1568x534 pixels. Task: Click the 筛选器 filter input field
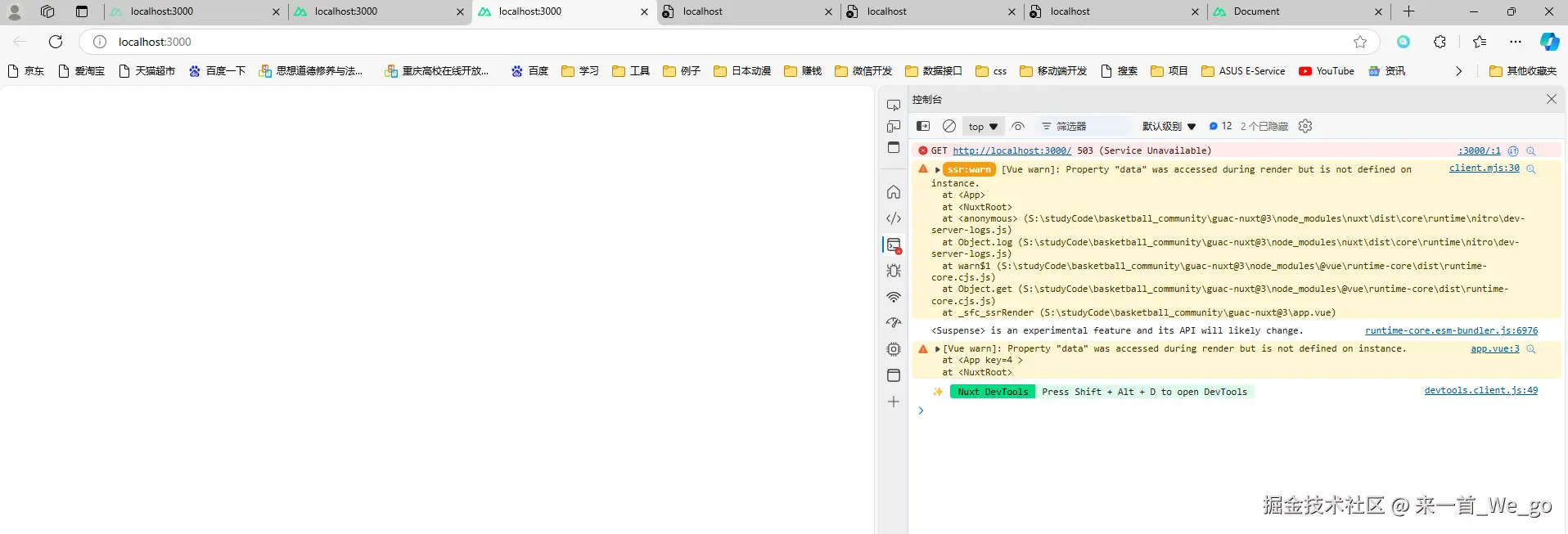pyautogui.click(x=1084, y=126)
